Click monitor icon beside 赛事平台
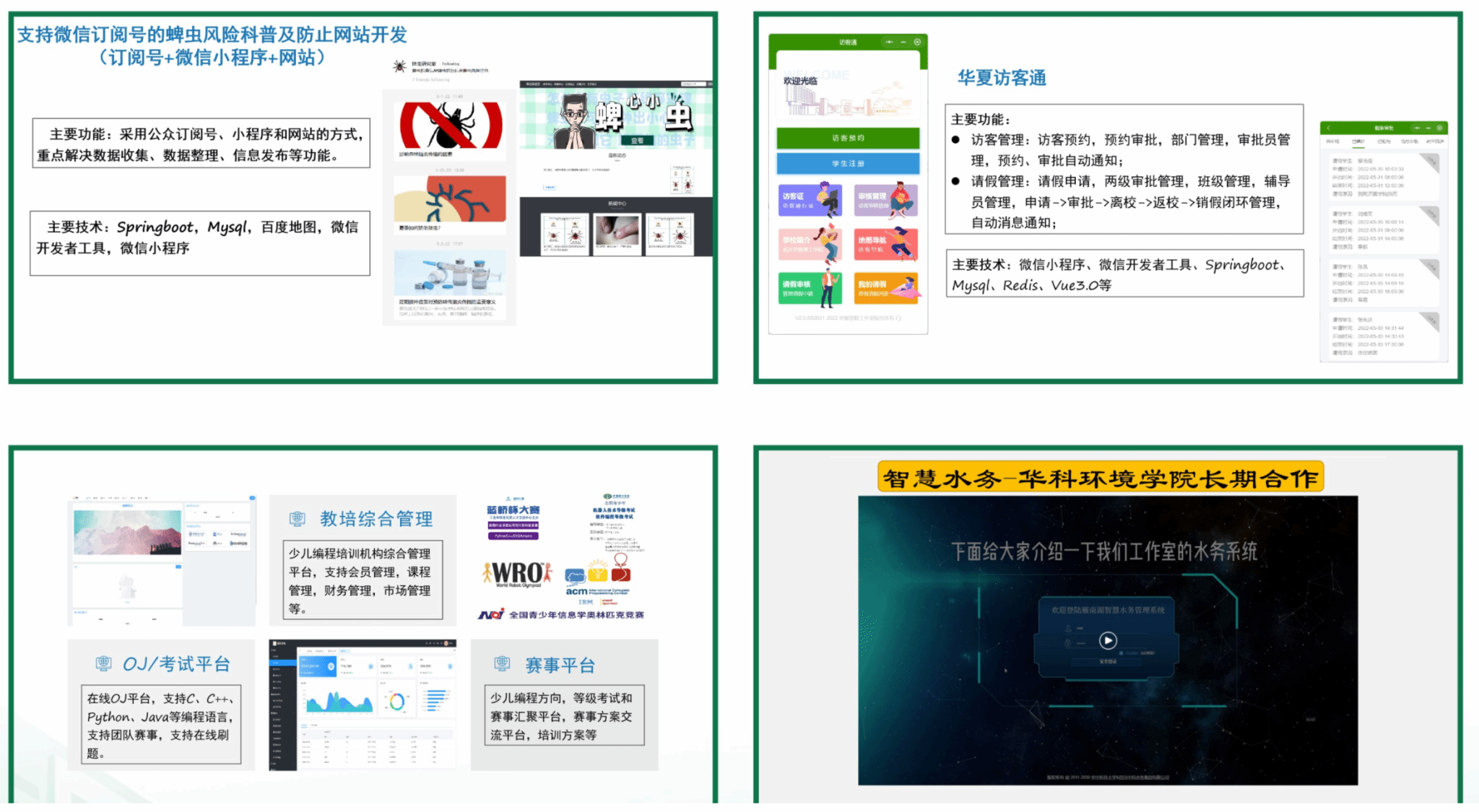This screenshot has width=1479, height=812. [502, 664]
